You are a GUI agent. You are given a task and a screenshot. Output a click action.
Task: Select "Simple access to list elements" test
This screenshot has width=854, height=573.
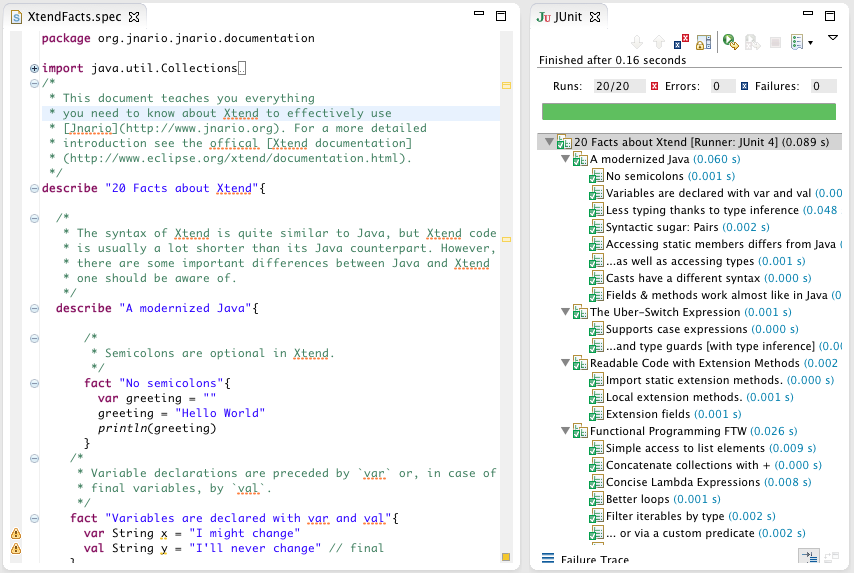click(x=703, y=448)
